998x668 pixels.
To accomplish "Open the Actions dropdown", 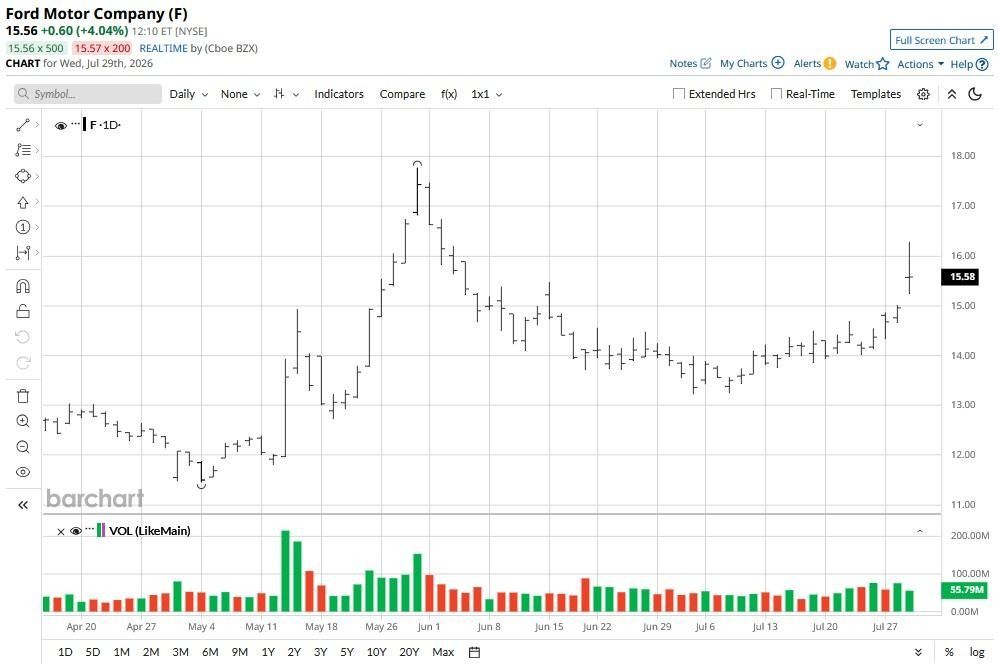I will click(x=920, y=64).
